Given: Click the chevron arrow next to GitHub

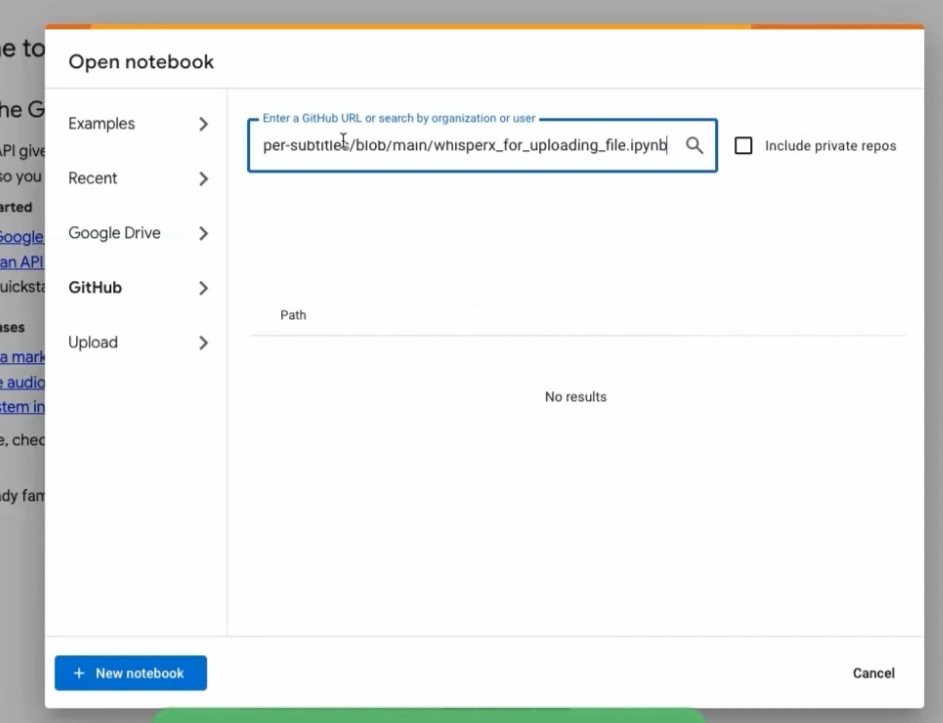Looking at the screenshot, I should 203,288.
